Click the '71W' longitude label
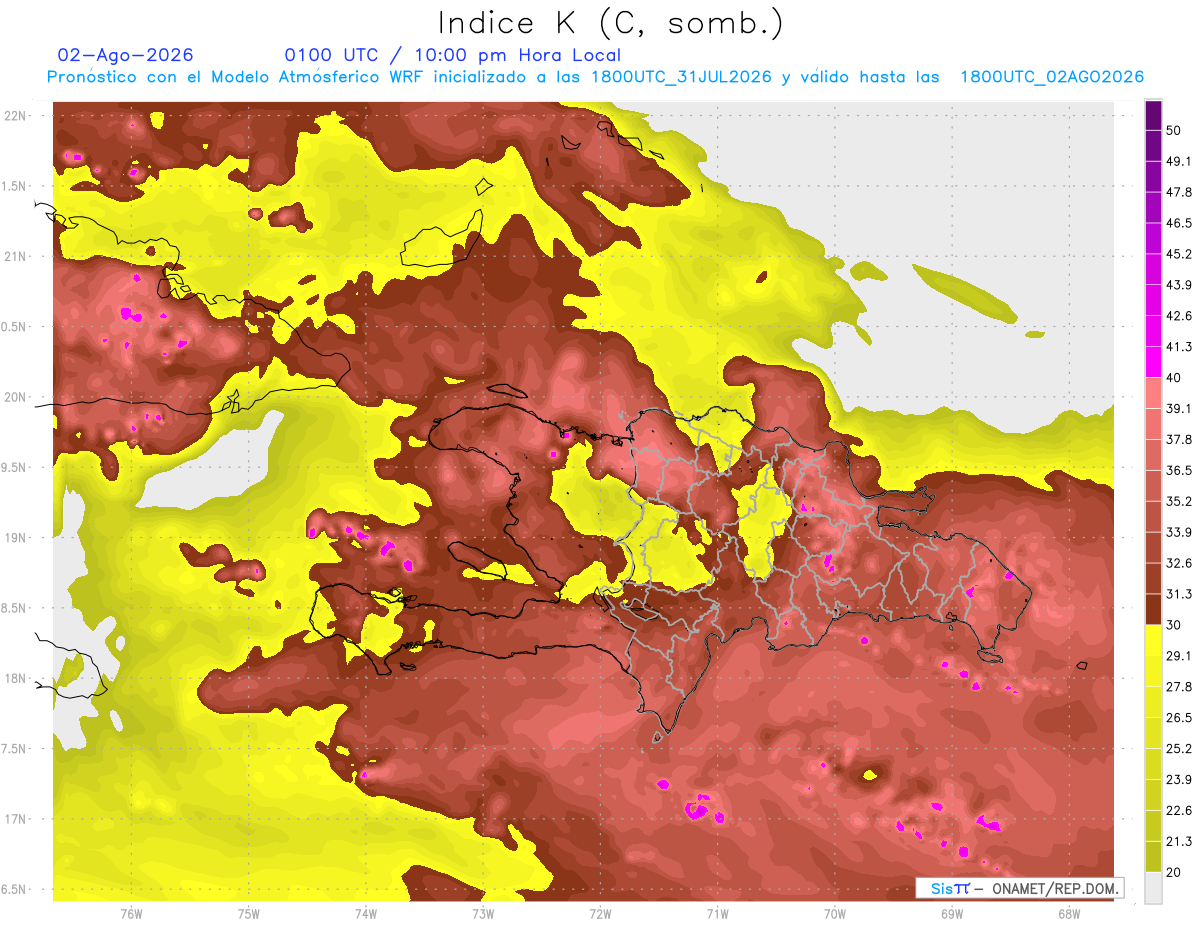Viewport: 1200px width, 927px height. coord(717,913)
